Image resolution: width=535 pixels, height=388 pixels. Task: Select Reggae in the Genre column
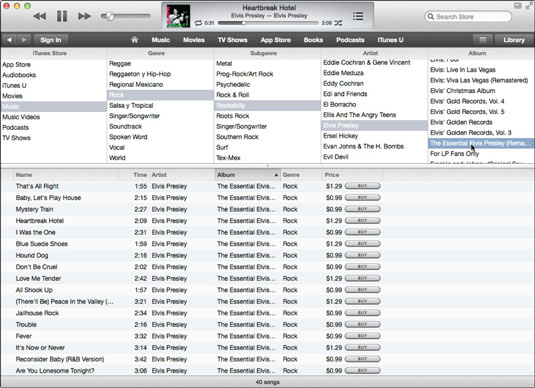tap(160, 63)
